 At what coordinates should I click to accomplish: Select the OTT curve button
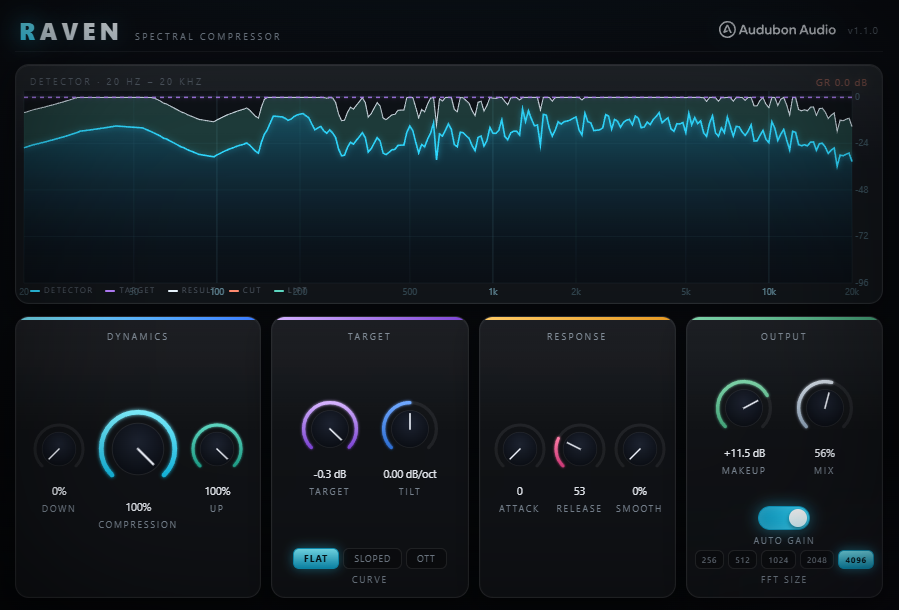click(x=426, y=558)
